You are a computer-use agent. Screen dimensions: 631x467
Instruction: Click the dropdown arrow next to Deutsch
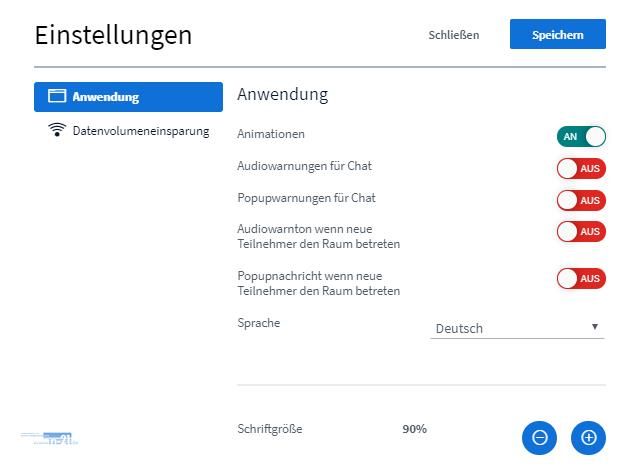[x=595, y=327]
